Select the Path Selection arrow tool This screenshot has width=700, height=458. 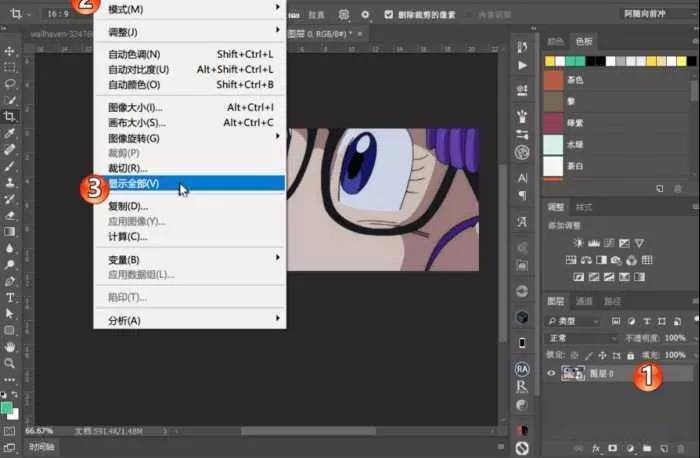point(9,314)
